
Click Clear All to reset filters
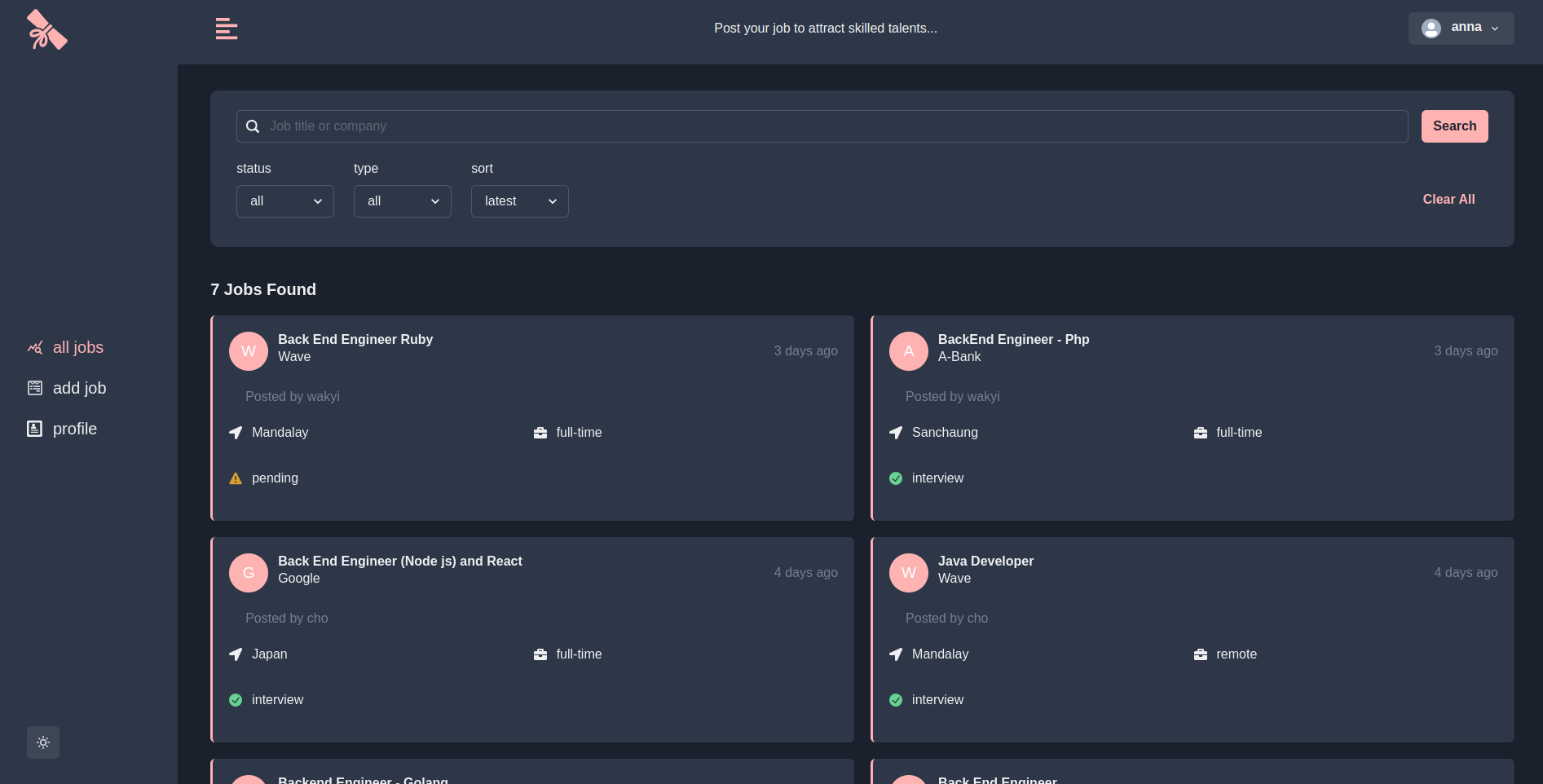tap(1448, 200)
